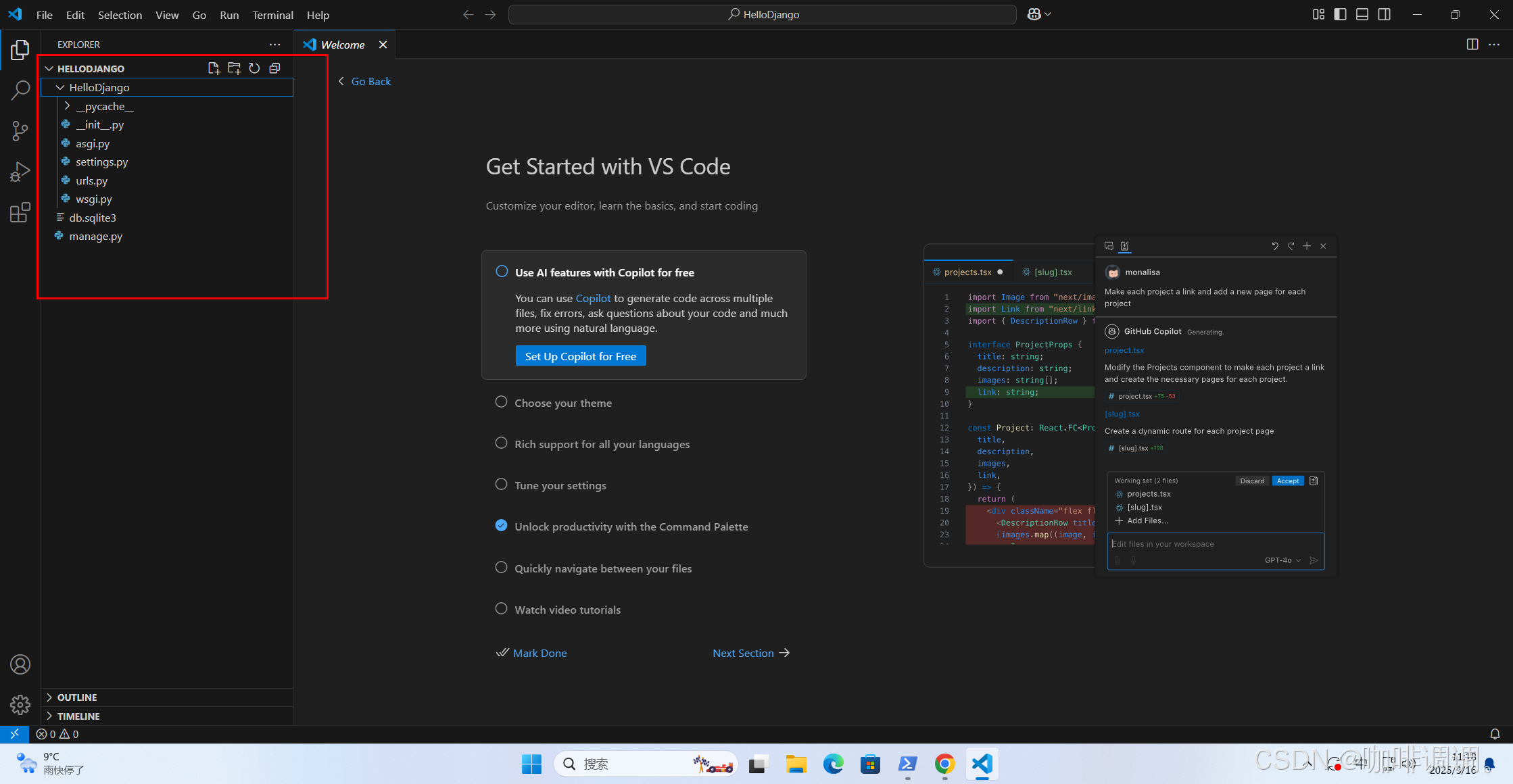Viewport: 1513px width, 784px height.
Task: Open the Source Control view
Action: (20, 131)
